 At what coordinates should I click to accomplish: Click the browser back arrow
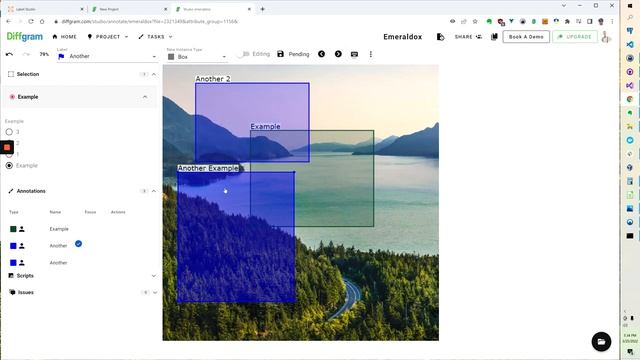click(x=9, y=21)
